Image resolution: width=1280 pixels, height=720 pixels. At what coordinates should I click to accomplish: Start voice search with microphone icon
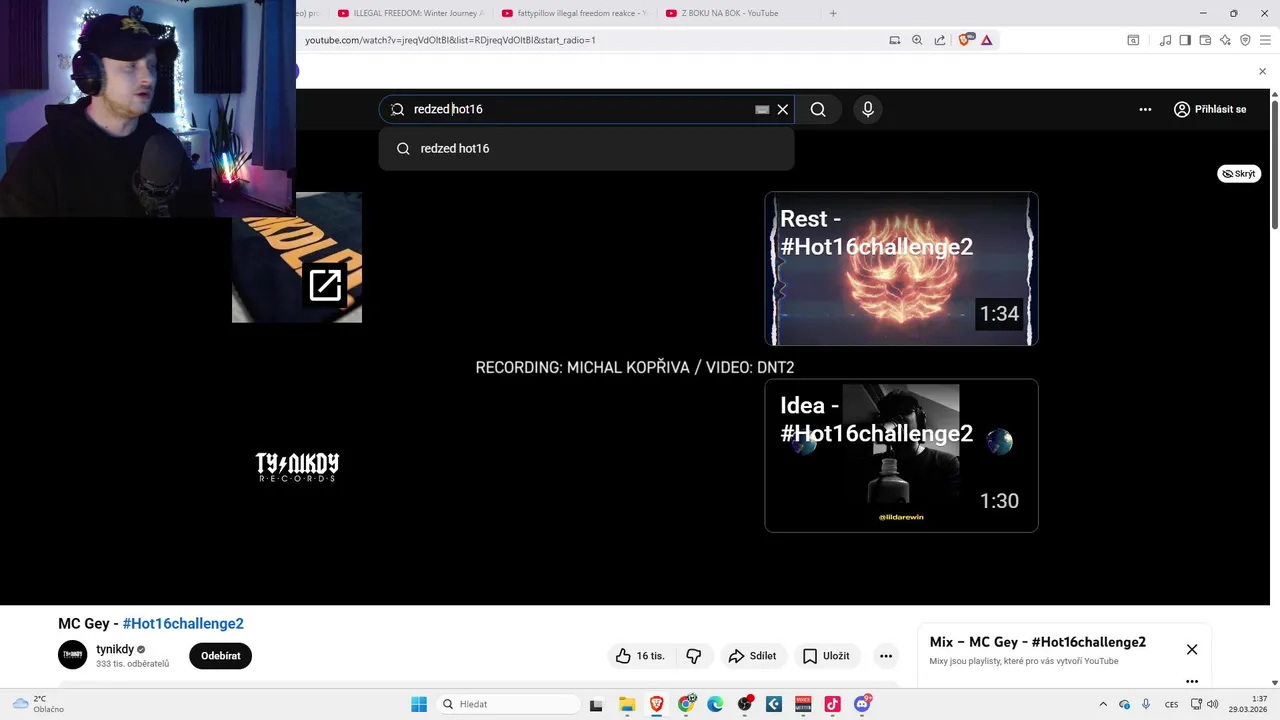(x=868, y=109)
